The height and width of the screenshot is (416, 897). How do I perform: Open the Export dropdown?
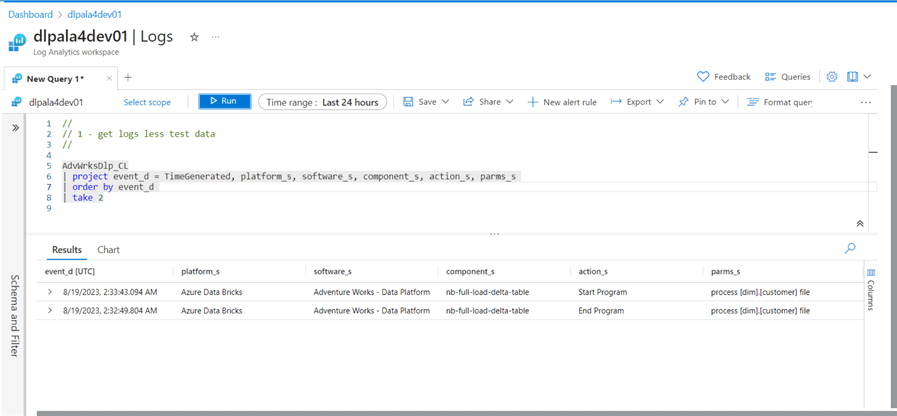click(x=637, y=102)
